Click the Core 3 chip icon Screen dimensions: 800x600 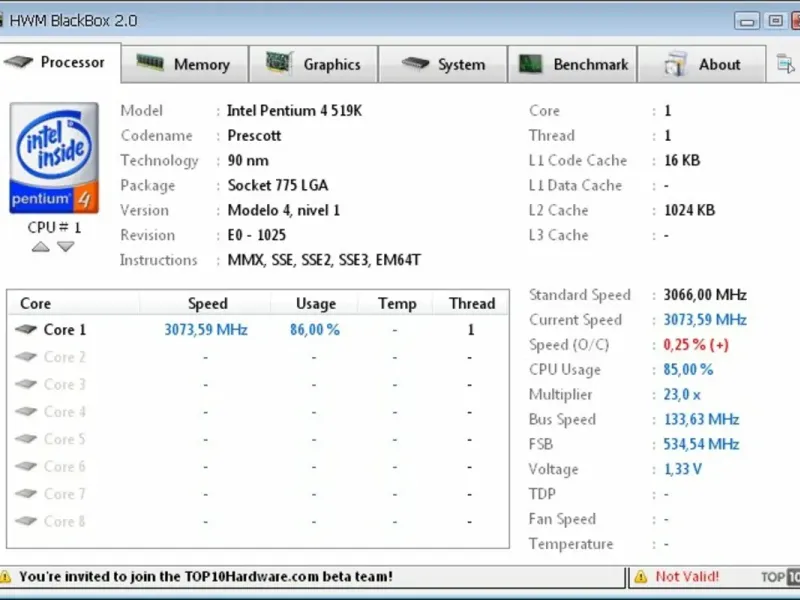pos(26,384)
